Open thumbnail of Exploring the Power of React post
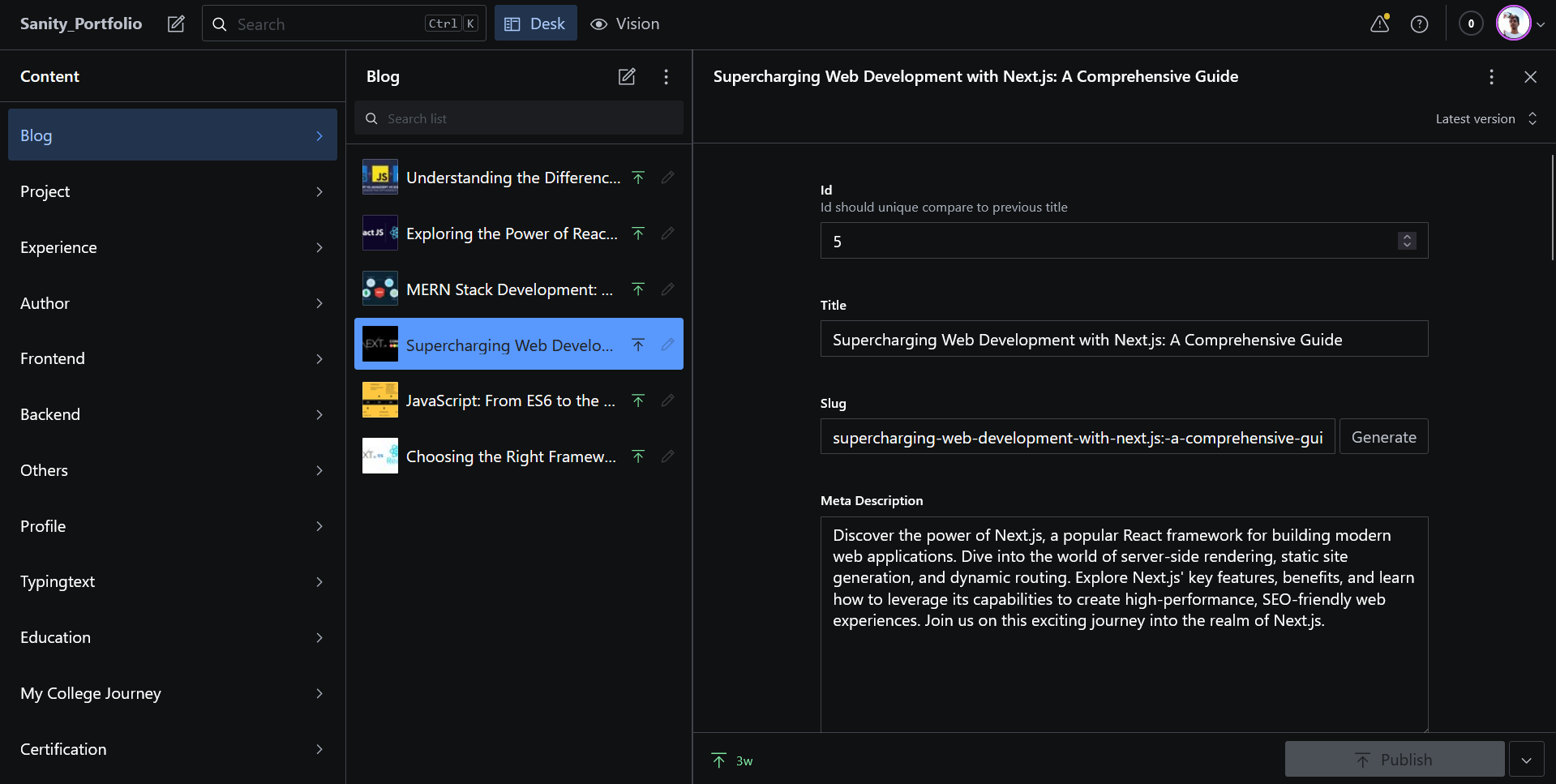This screenshot has height=784, width=1556. (380, 233)
